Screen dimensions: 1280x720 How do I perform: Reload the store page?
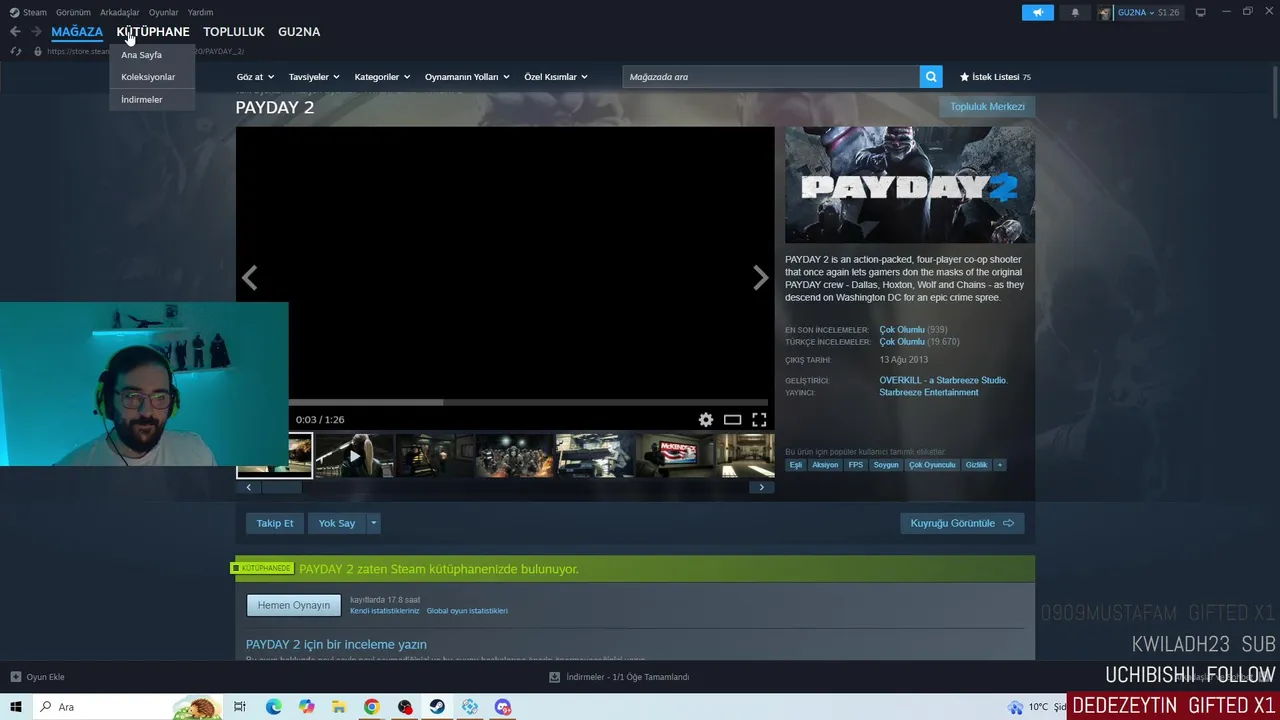click(x=15, y=51)
